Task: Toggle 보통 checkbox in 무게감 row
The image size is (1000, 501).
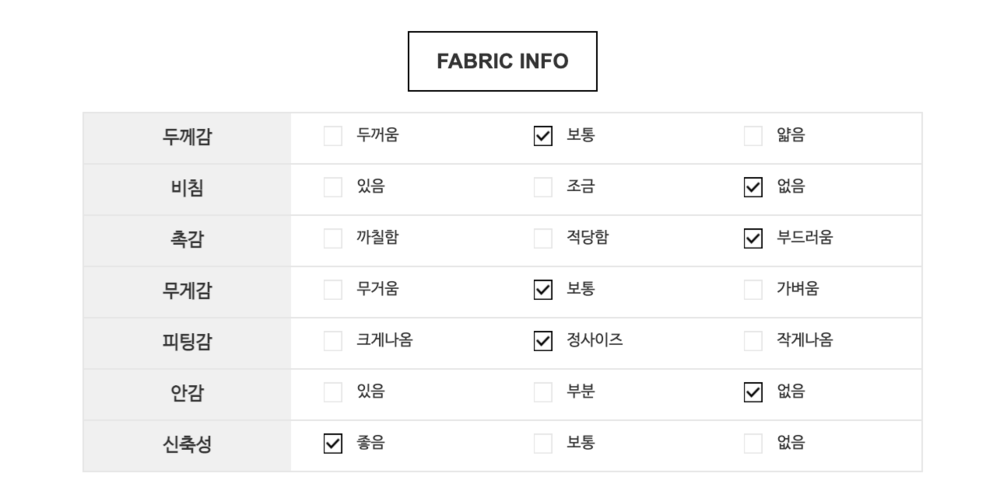Action: [543, 290]
